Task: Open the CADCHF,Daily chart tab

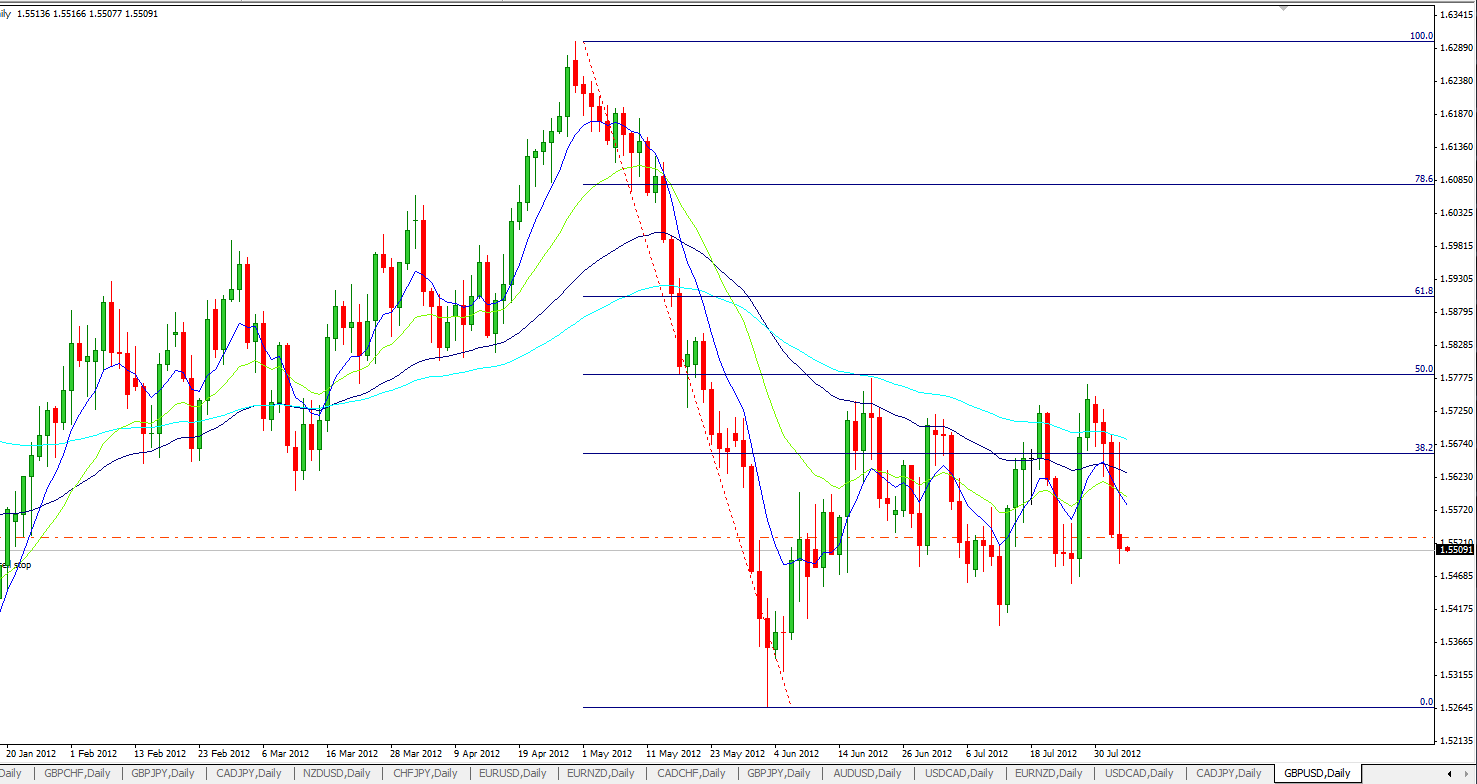Action: pos(690,773)
